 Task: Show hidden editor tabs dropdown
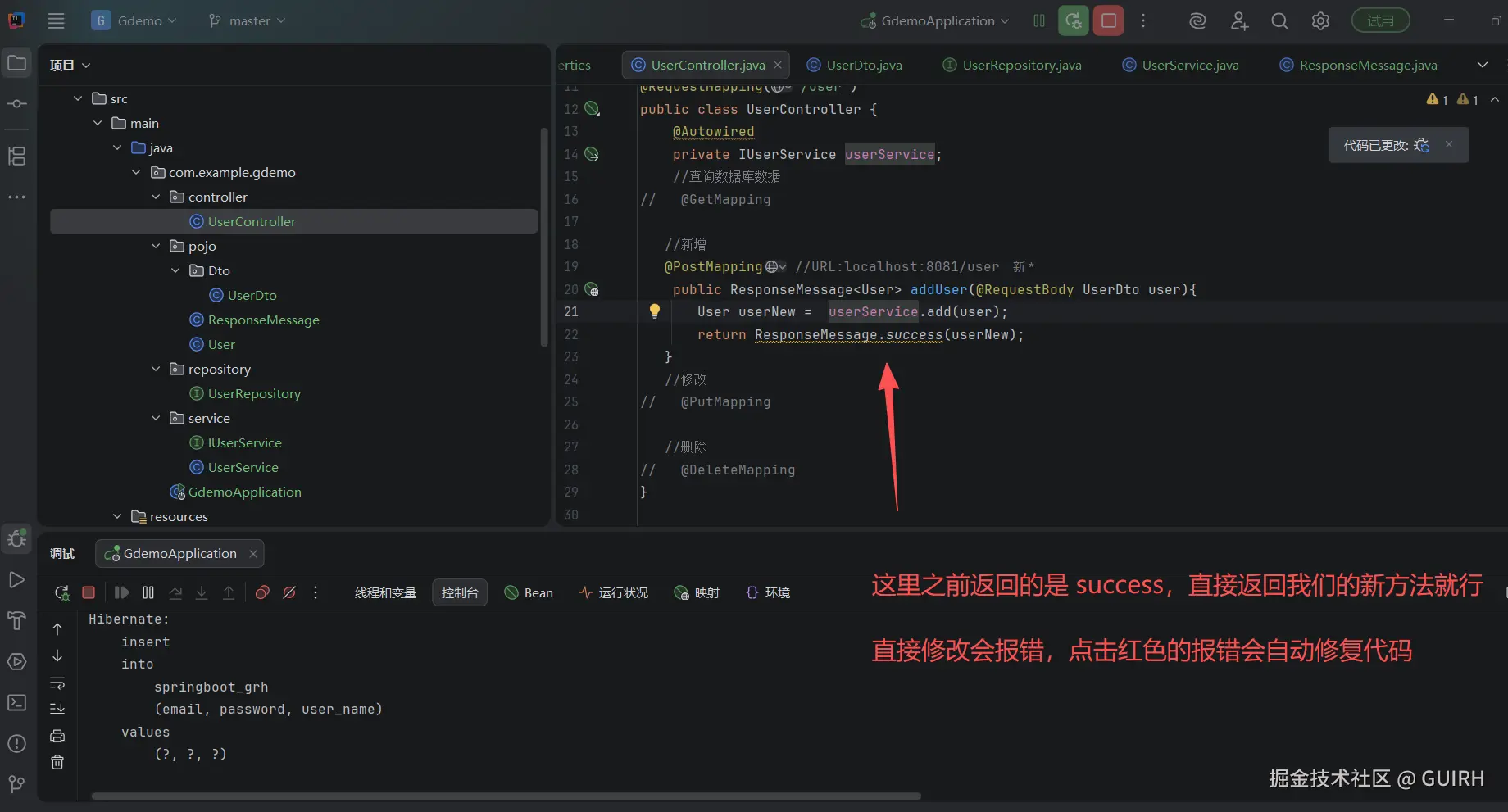click(1482, 65)
